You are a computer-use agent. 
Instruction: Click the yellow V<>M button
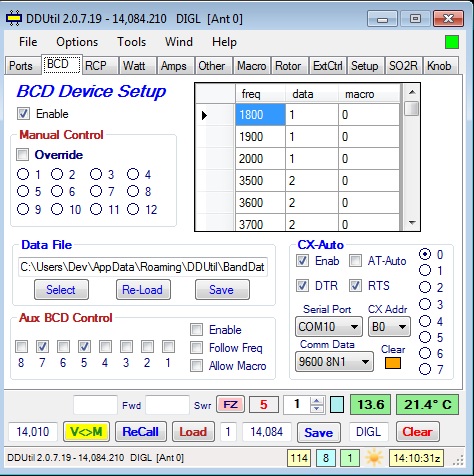click(x=86, y=432)
